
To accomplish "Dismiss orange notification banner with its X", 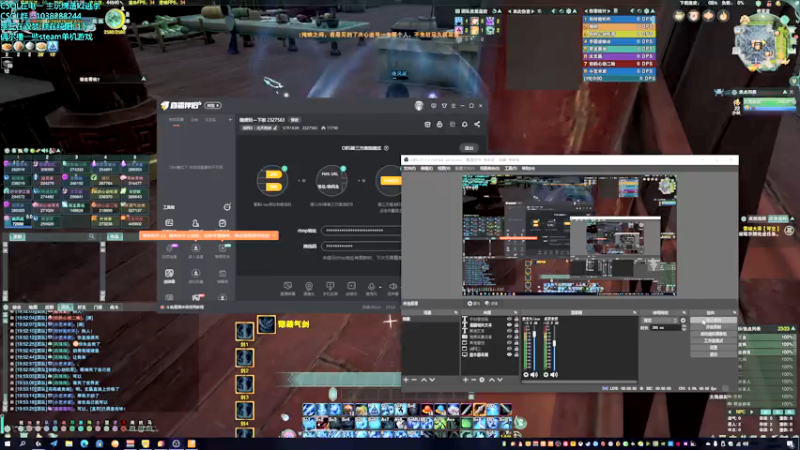I will tap(274, 235).
